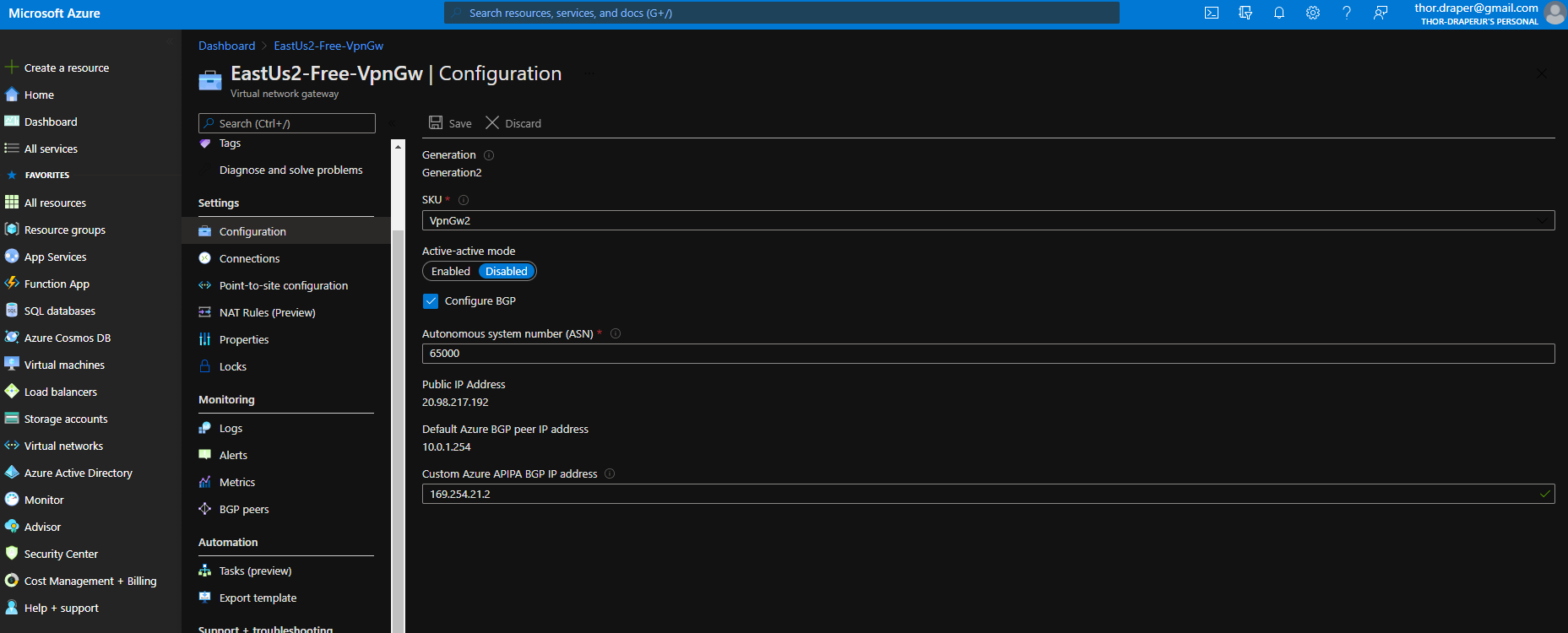Collapse the resource menu with the chevron
Image resolution: width=1568 pixels, height=633 pixels.
tap(391, 123)
